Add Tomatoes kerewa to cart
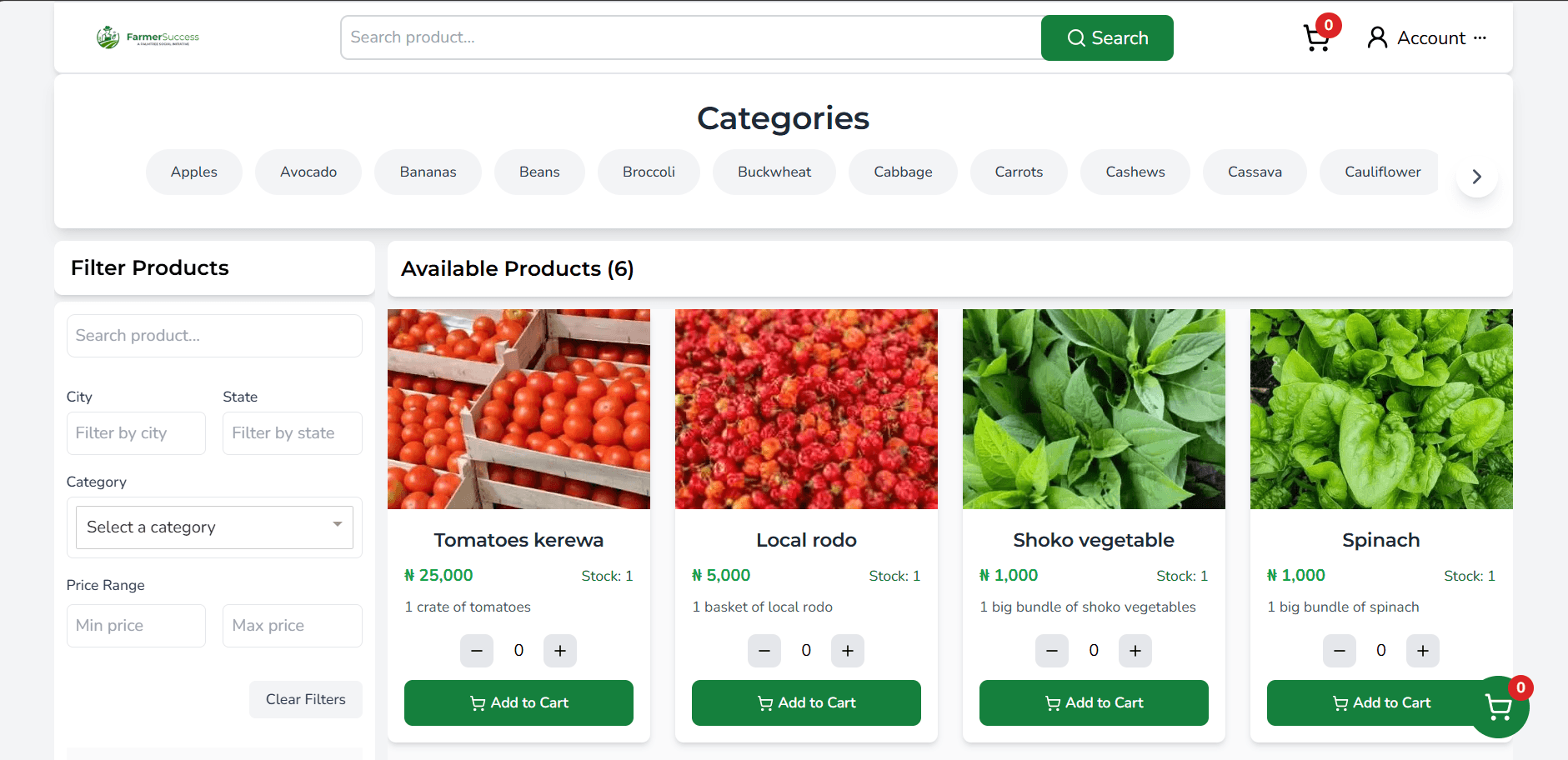The width and height of the screenshot is (1568, 760). pyautogui.click(x=518, y=702)
